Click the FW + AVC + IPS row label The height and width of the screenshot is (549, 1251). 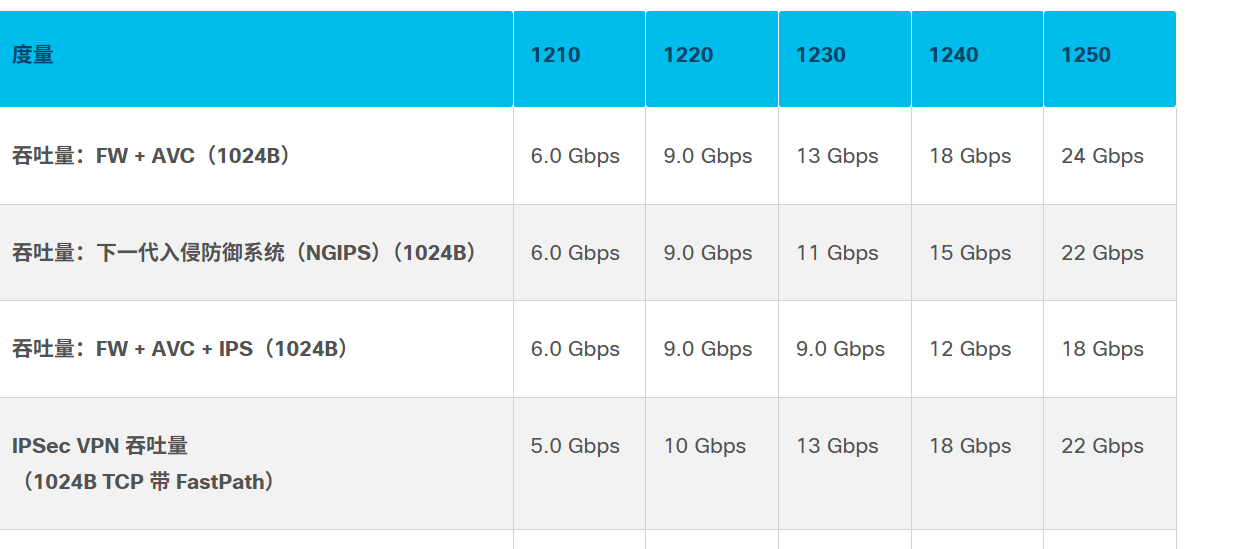pos(180,349)
